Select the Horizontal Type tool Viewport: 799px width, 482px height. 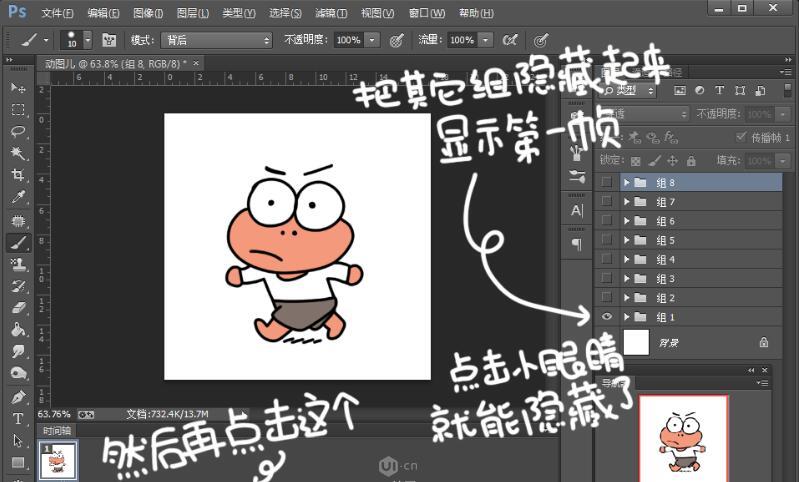tap(18, 418)
